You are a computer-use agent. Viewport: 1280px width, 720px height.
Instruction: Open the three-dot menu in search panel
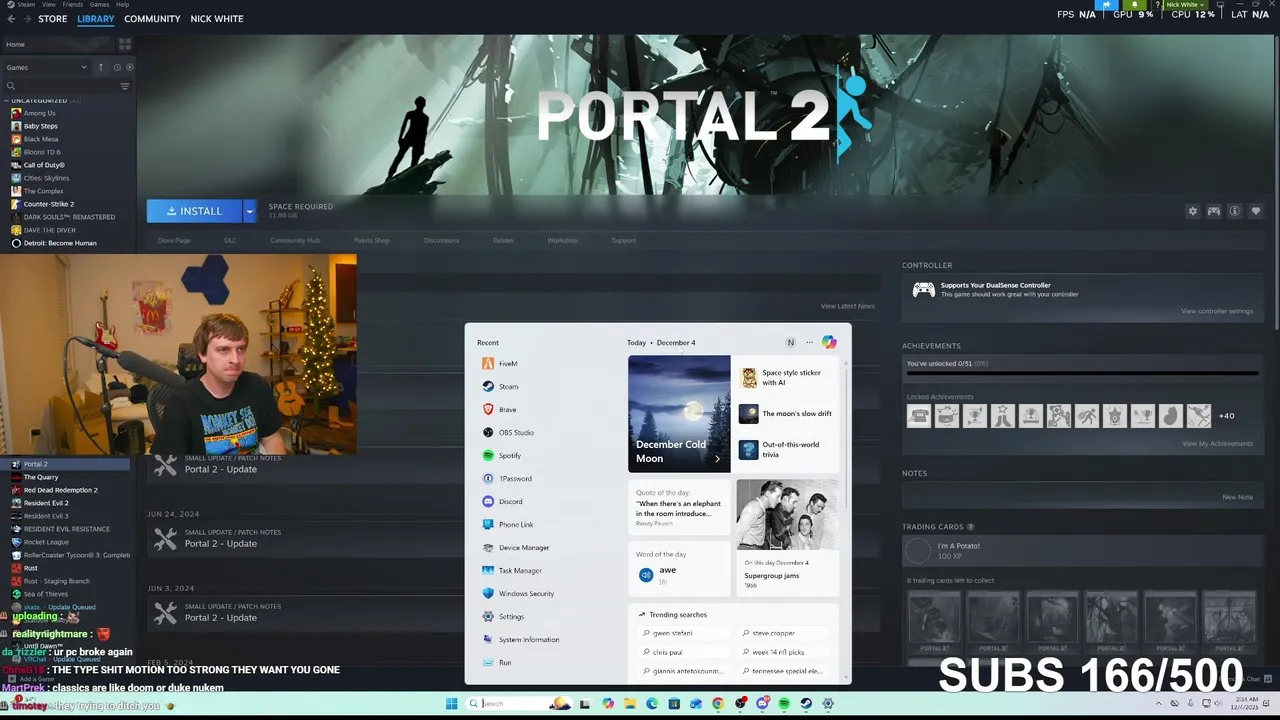tap(809, 342)
